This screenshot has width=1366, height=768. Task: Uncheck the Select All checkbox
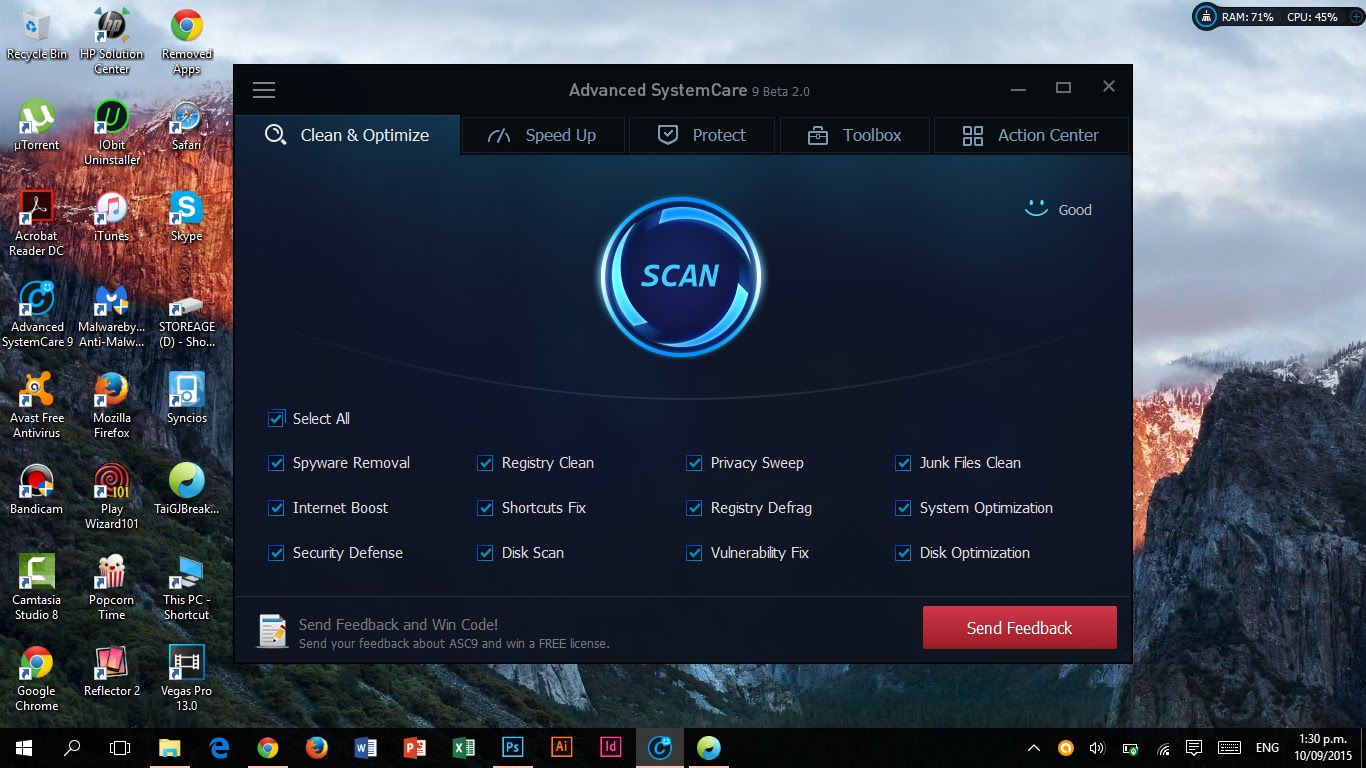277,419
